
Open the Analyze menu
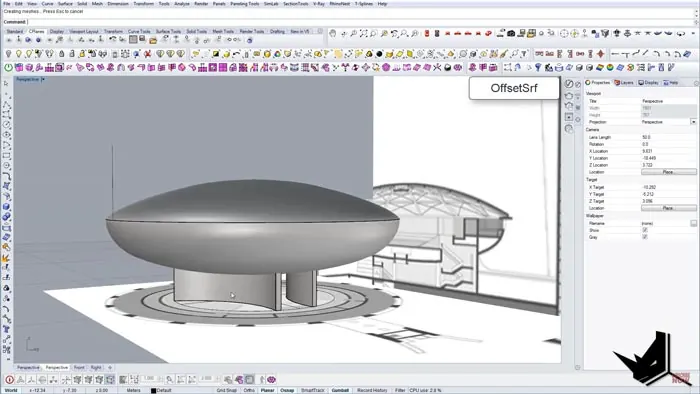tap(182, 4)
